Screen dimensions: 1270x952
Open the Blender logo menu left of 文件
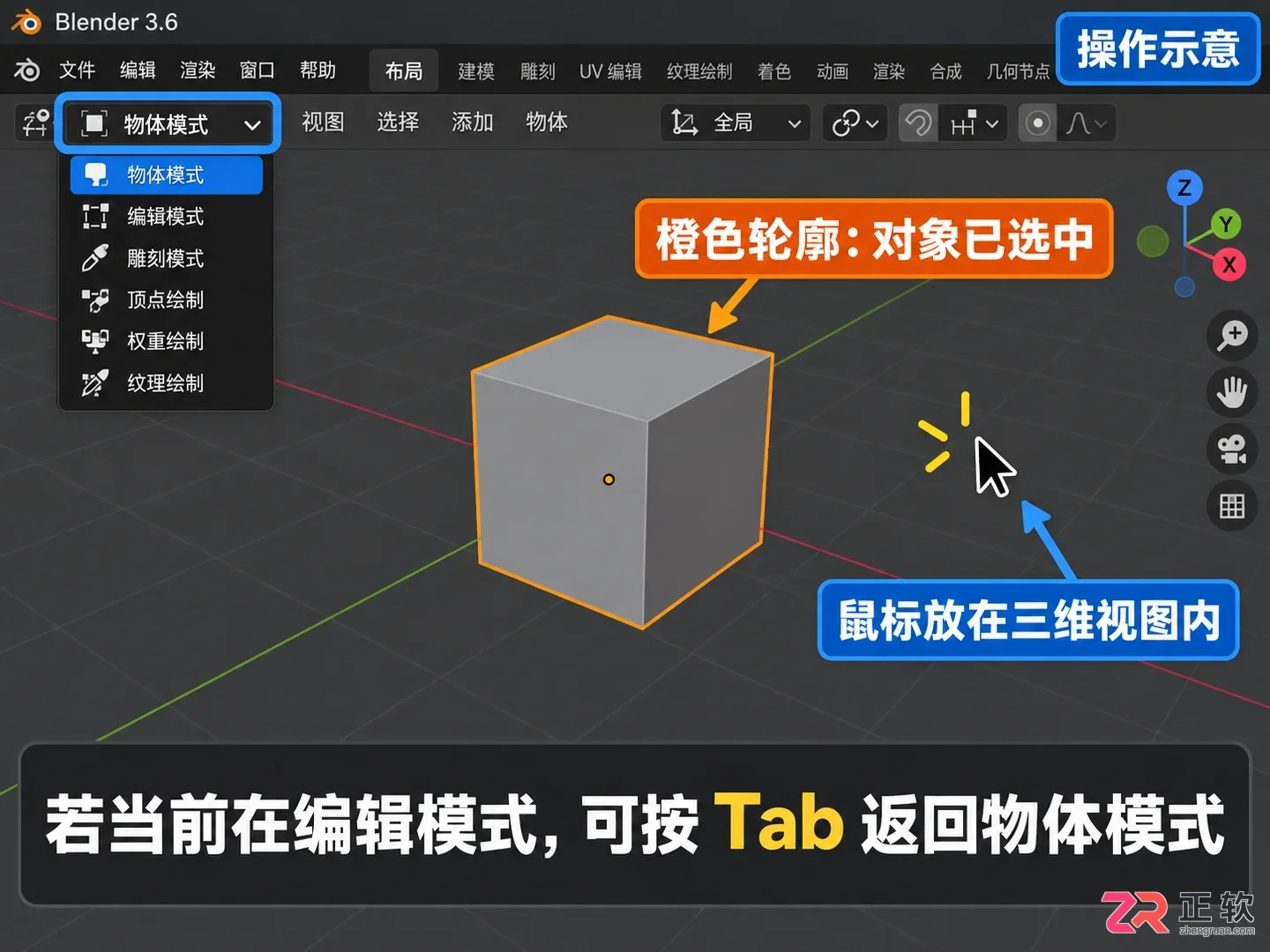[27, 71]
